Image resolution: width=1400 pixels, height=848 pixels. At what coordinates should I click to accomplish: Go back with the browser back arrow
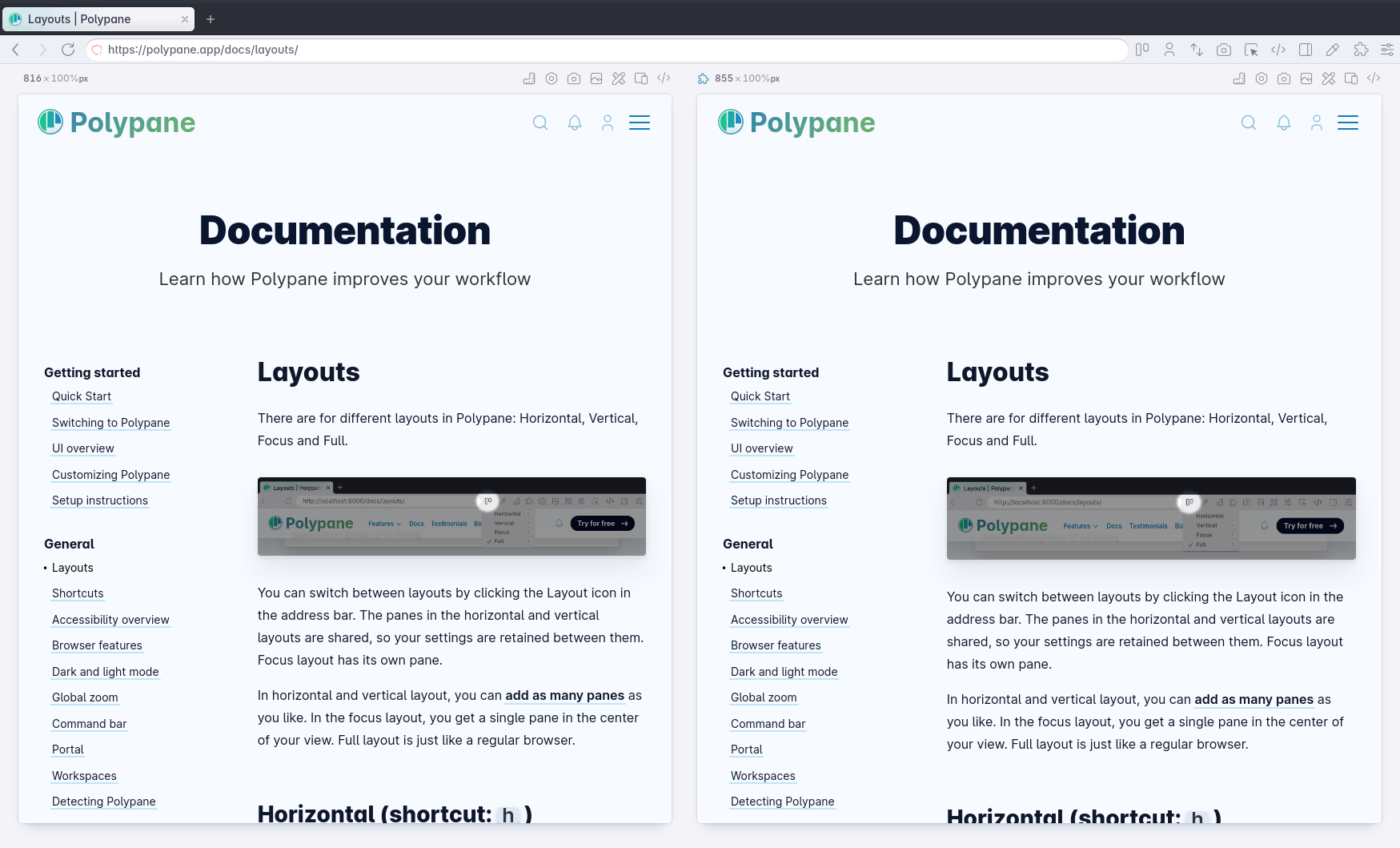click(16, 50)
